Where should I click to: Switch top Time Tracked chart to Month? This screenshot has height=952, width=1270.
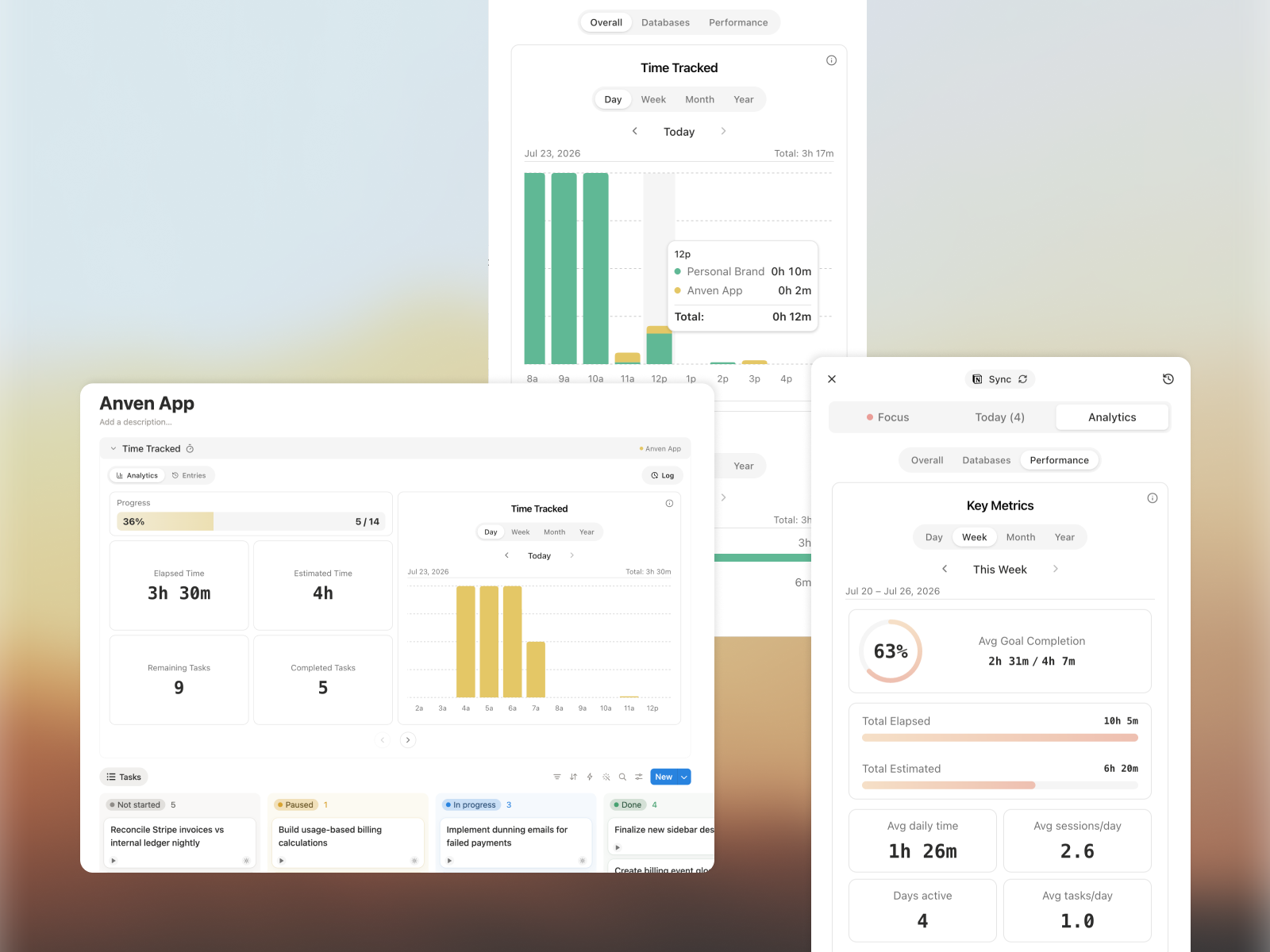[700, 99]
